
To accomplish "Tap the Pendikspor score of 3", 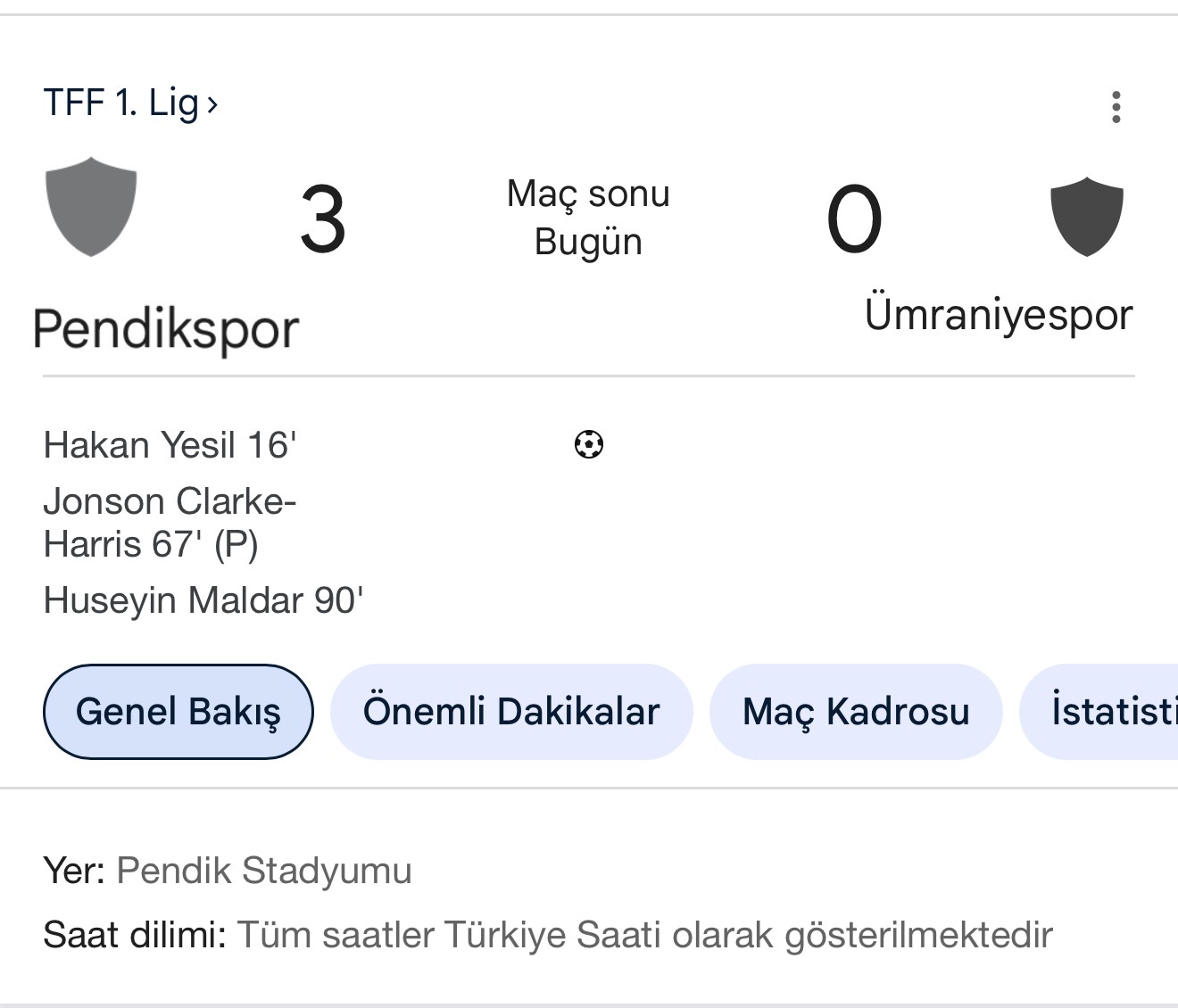I will (322, 219).
